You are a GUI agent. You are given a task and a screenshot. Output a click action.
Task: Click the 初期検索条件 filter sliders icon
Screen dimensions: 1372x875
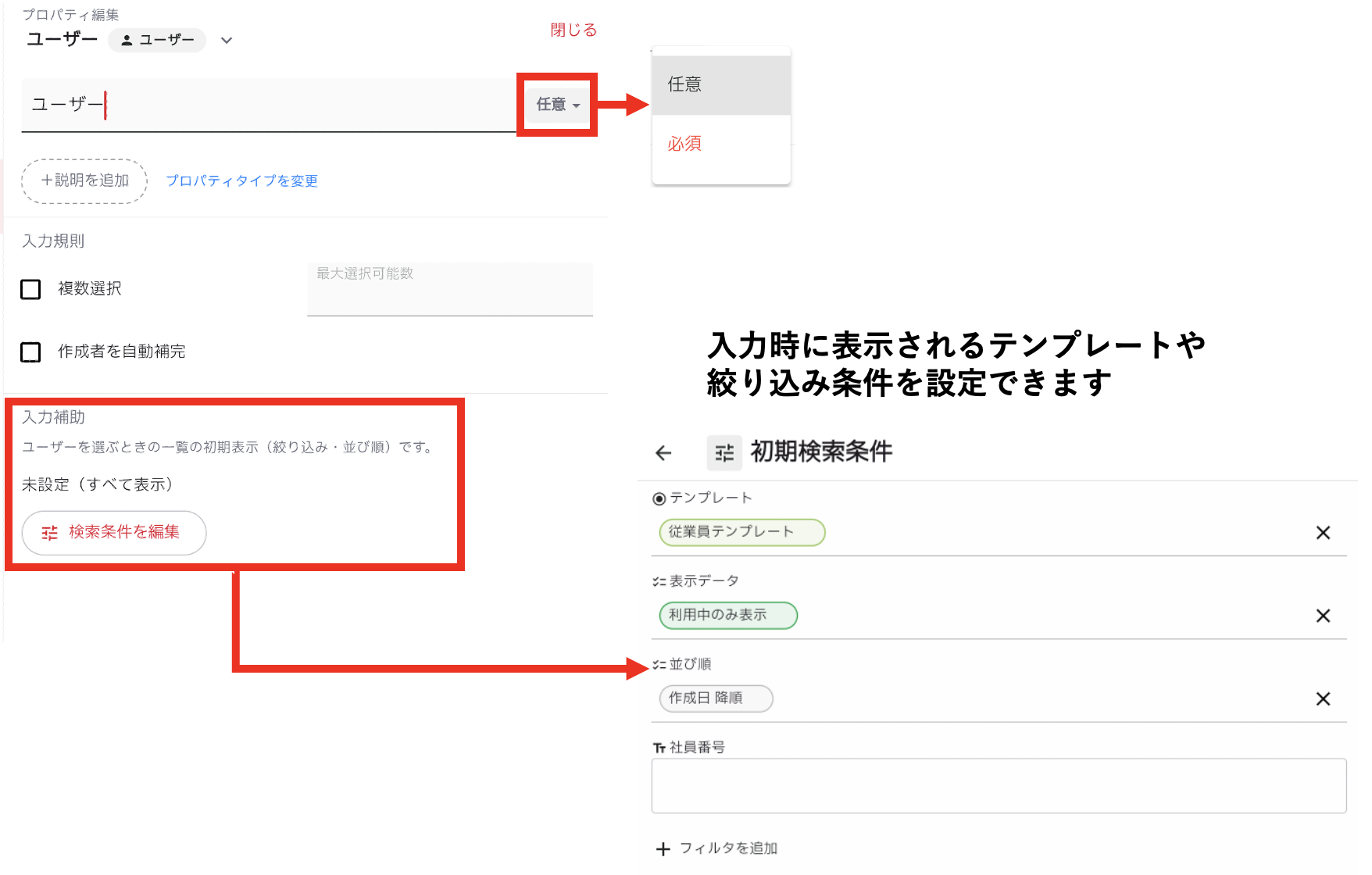(724, 453)
